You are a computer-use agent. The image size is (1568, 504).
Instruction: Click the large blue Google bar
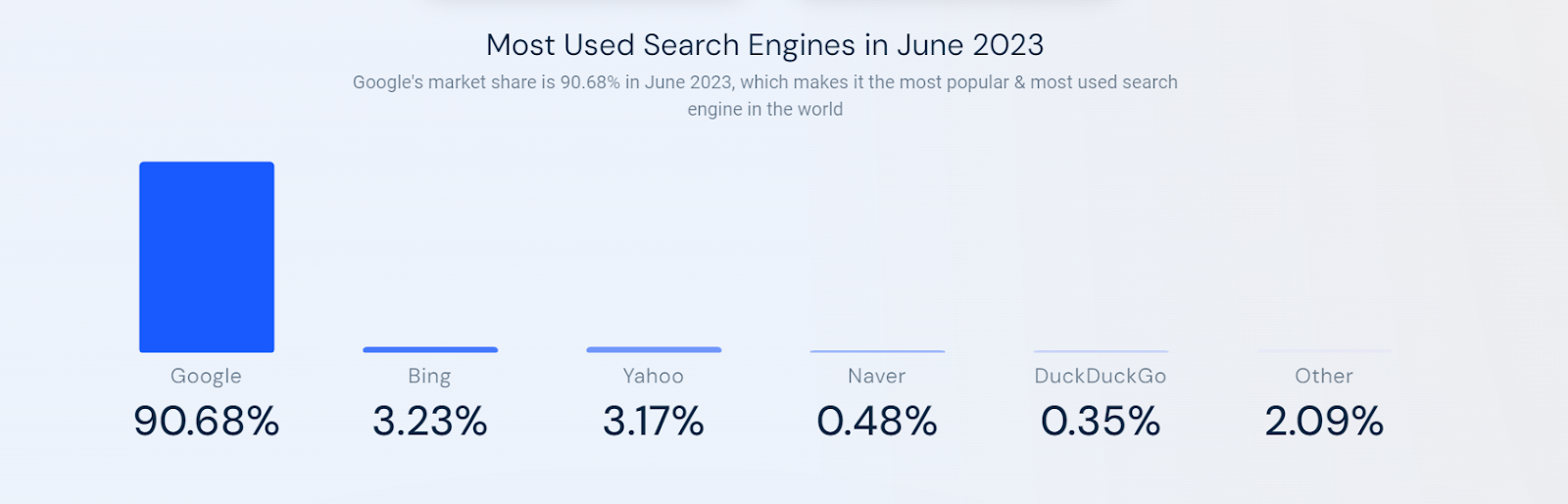(x=207, y=257)
